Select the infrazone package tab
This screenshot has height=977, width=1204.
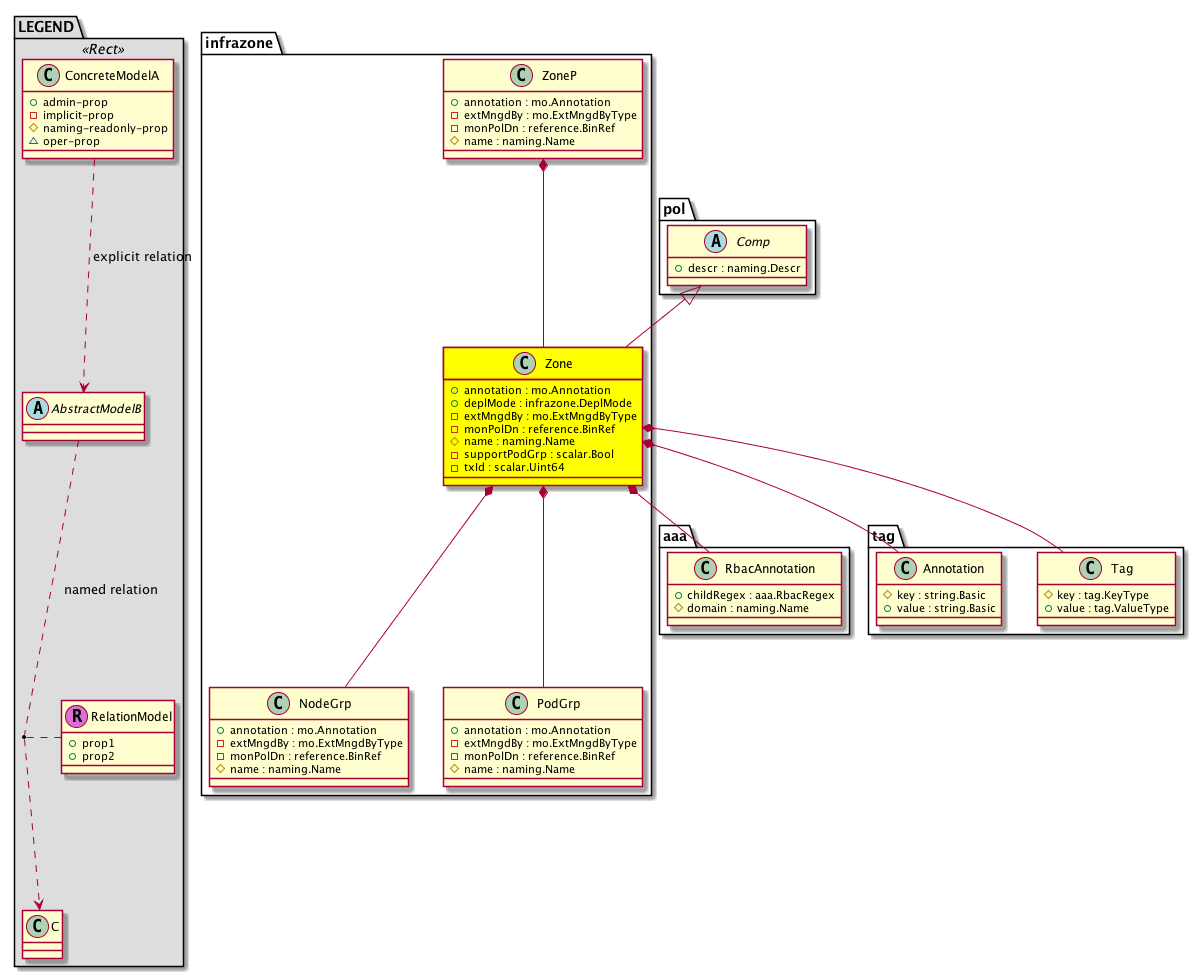point(240,41)
